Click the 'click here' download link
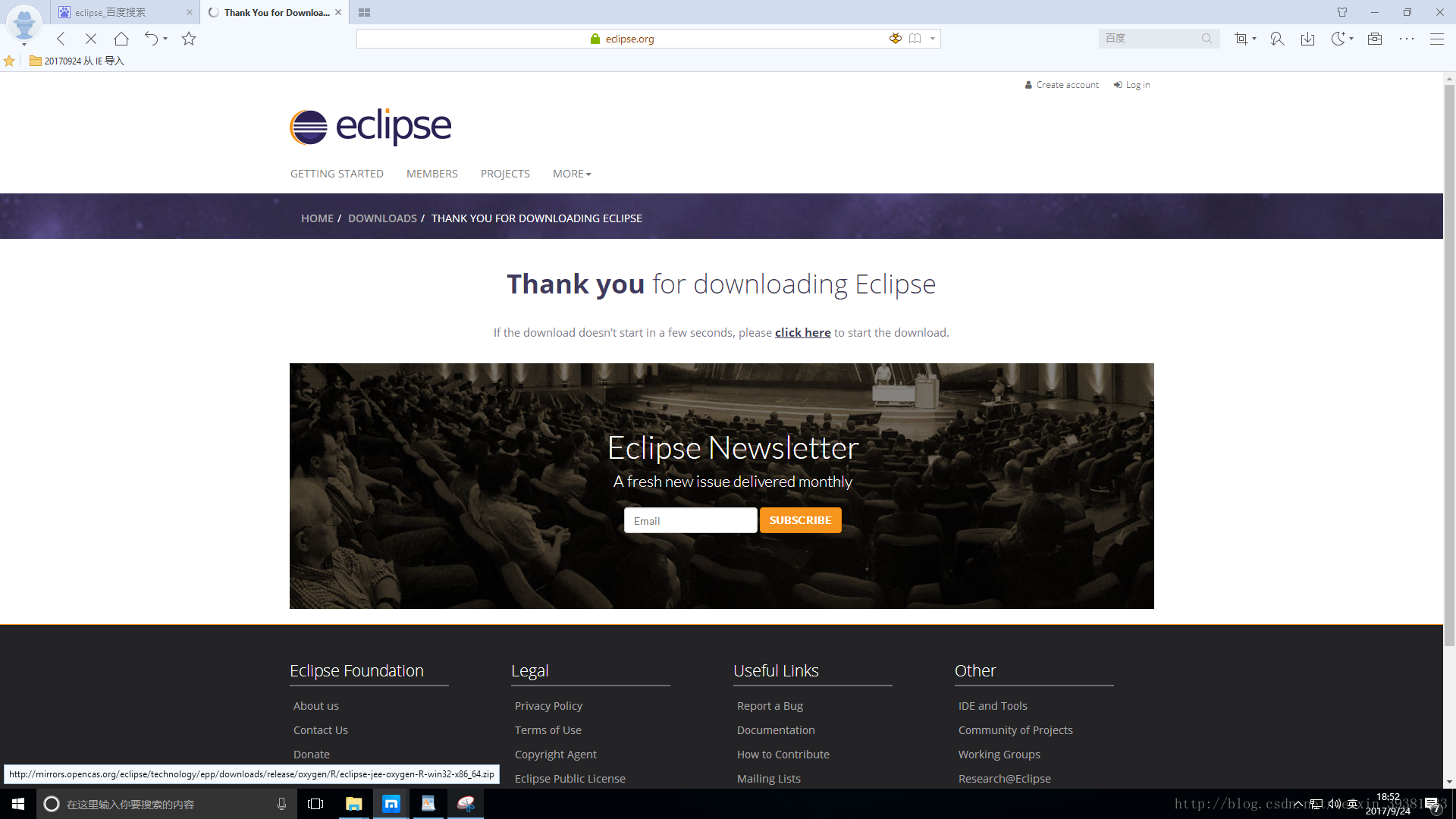The width and height of the screenshot is (1456, 819). point(802,332)
